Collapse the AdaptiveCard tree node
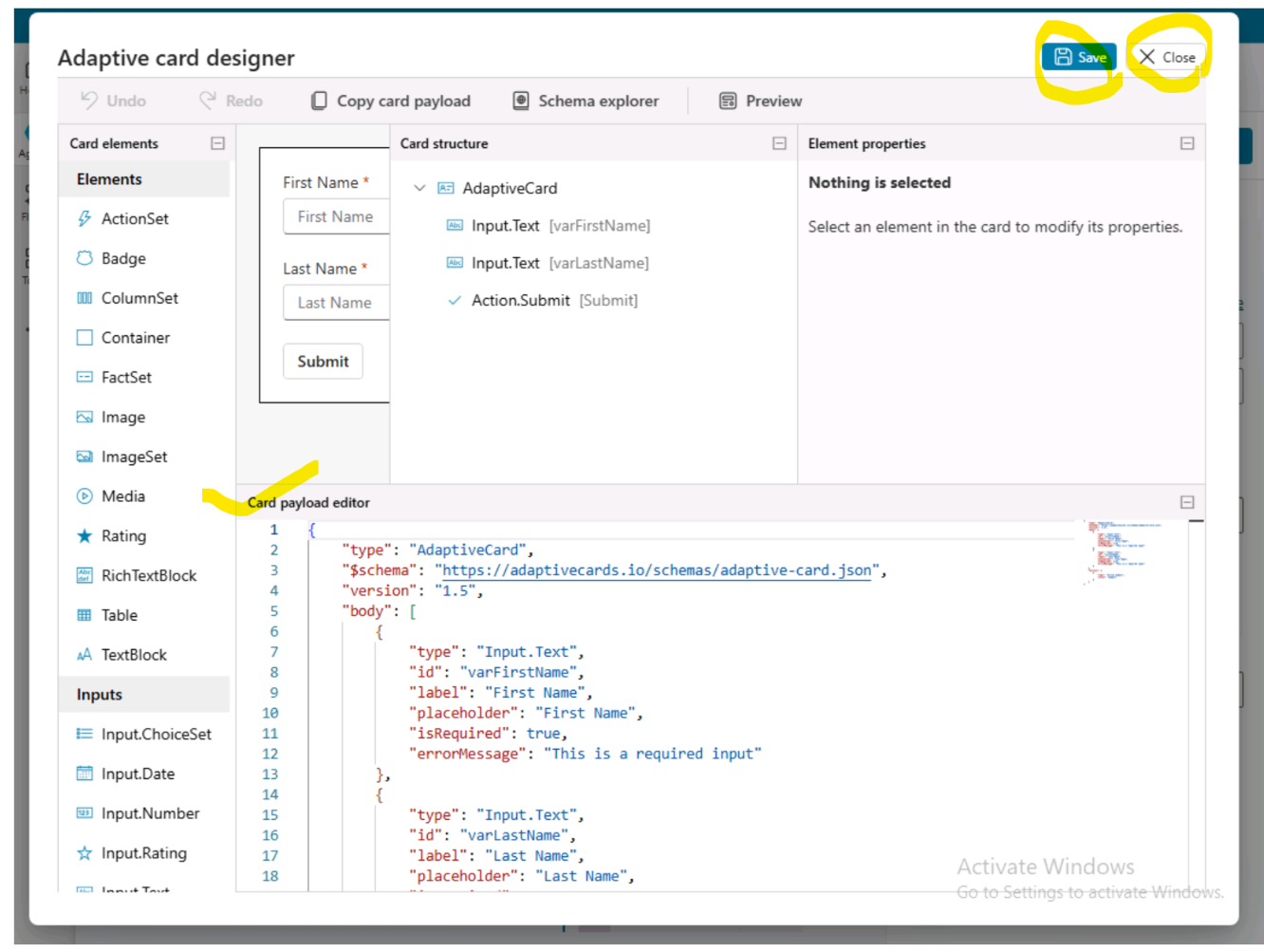 pos(419,188)
